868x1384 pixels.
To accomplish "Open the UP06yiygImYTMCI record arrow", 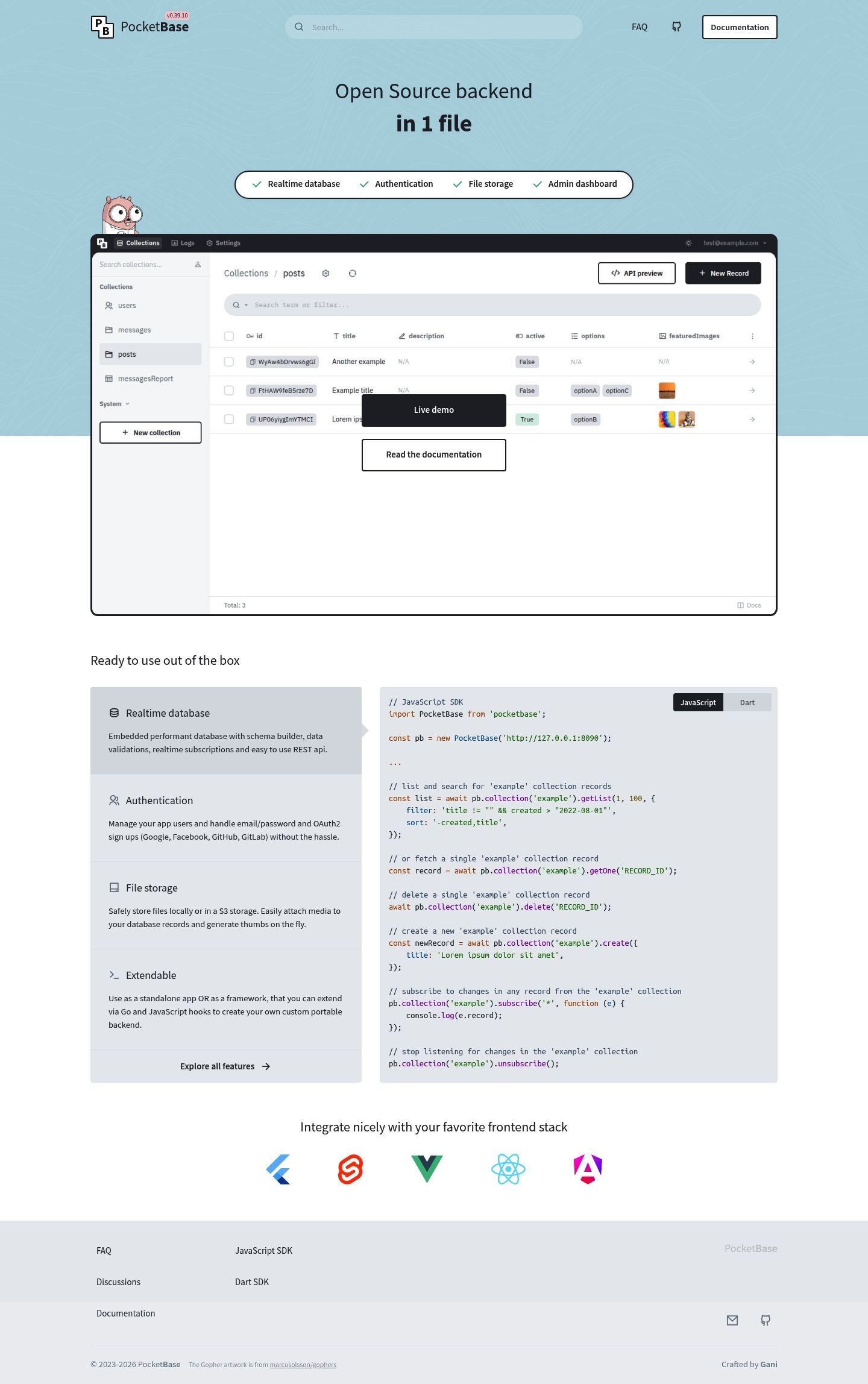I will [752, 420].
